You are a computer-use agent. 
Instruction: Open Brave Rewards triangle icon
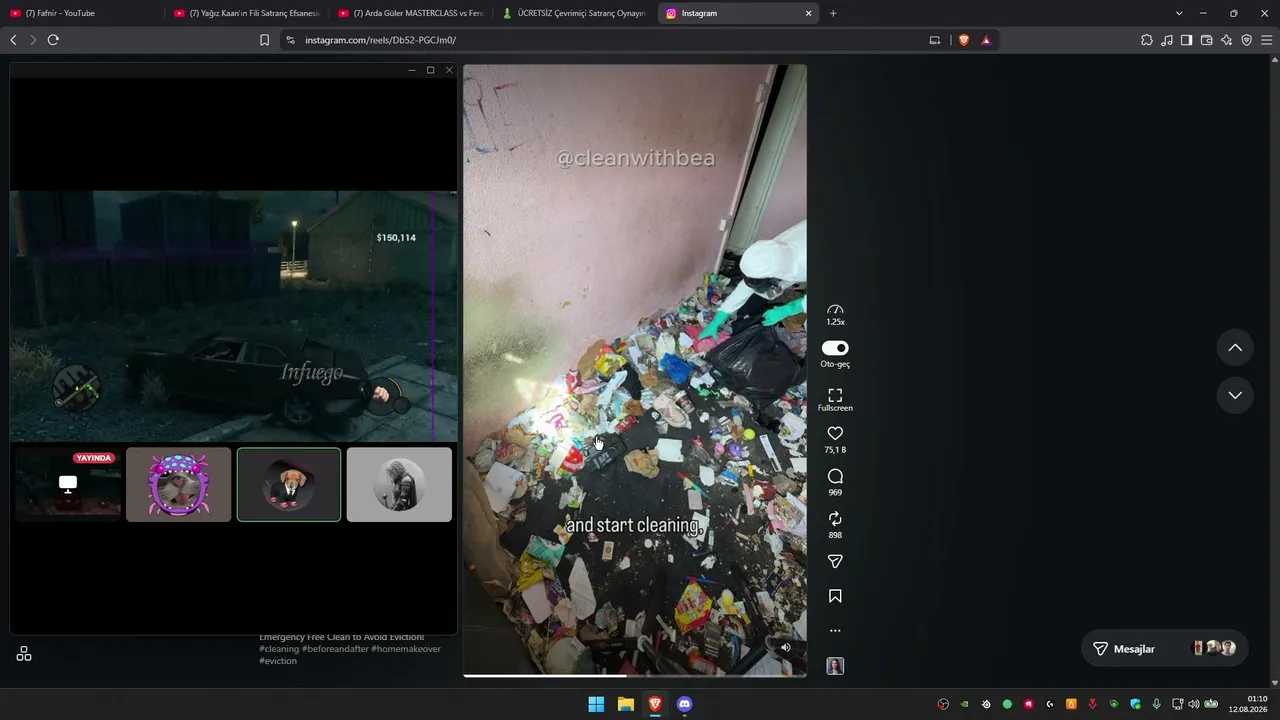pos(986,40)
